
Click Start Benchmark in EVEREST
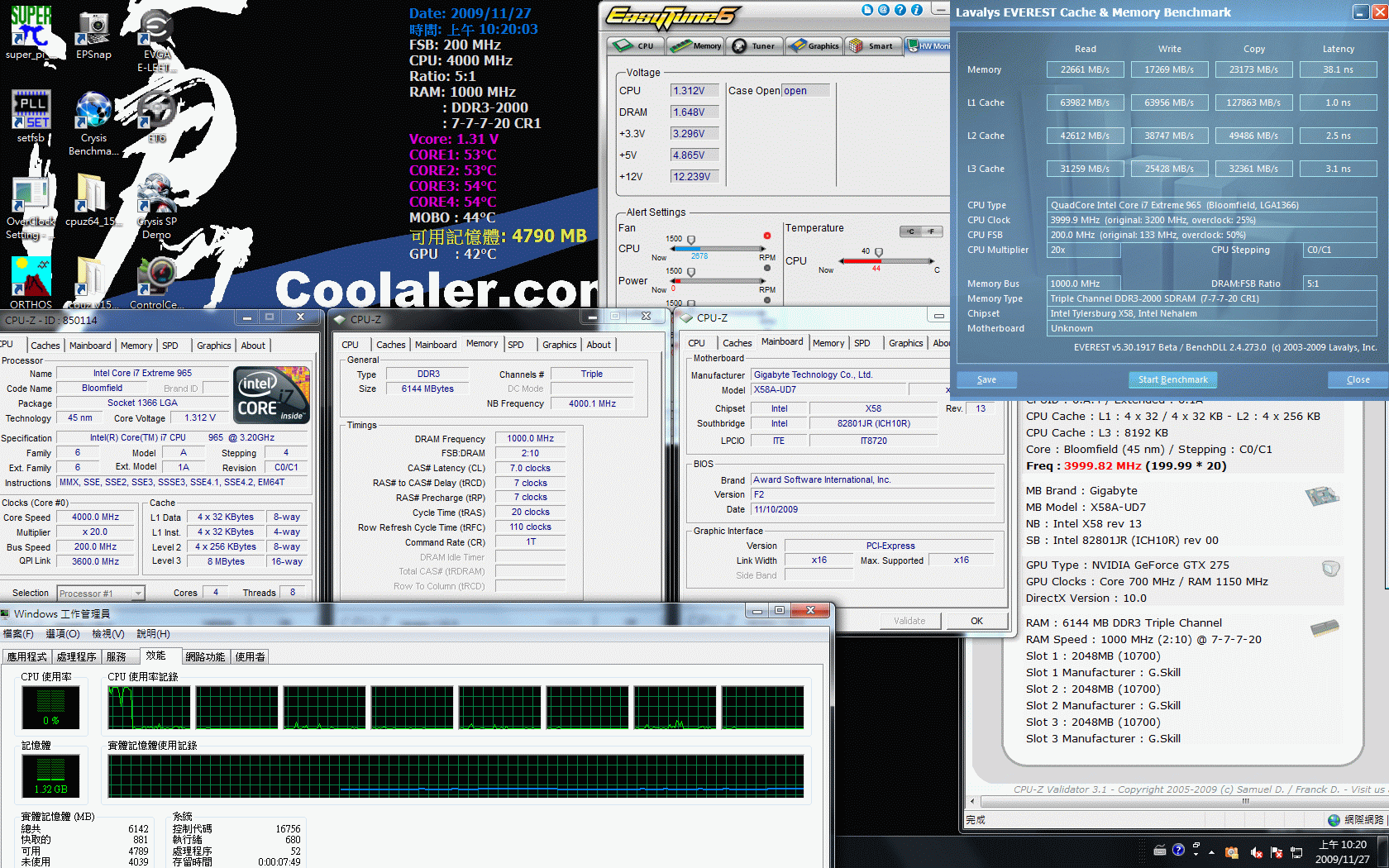coord(1172,379)
